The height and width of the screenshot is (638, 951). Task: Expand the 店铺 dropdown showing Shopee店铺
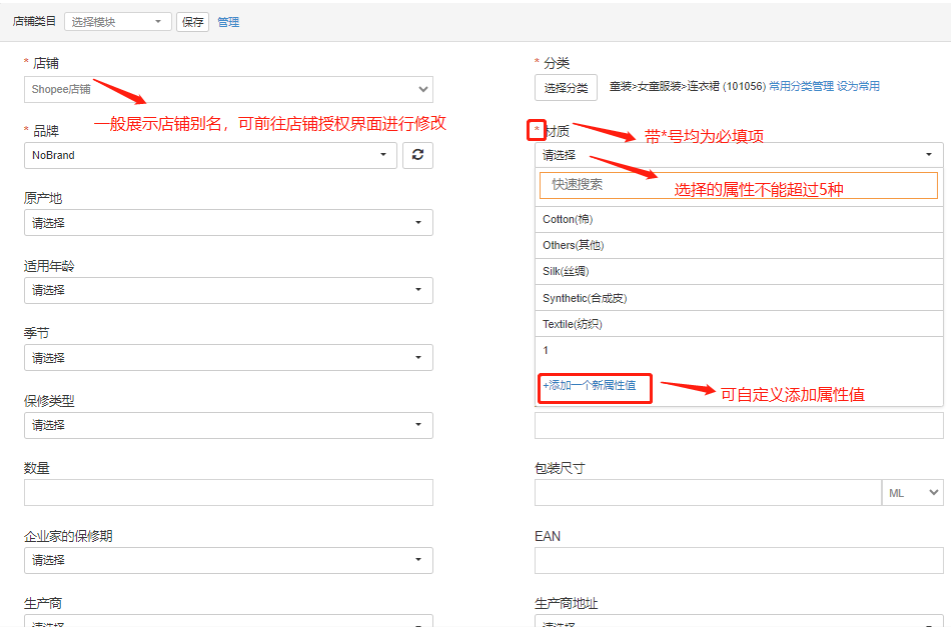tap(228, 89)
